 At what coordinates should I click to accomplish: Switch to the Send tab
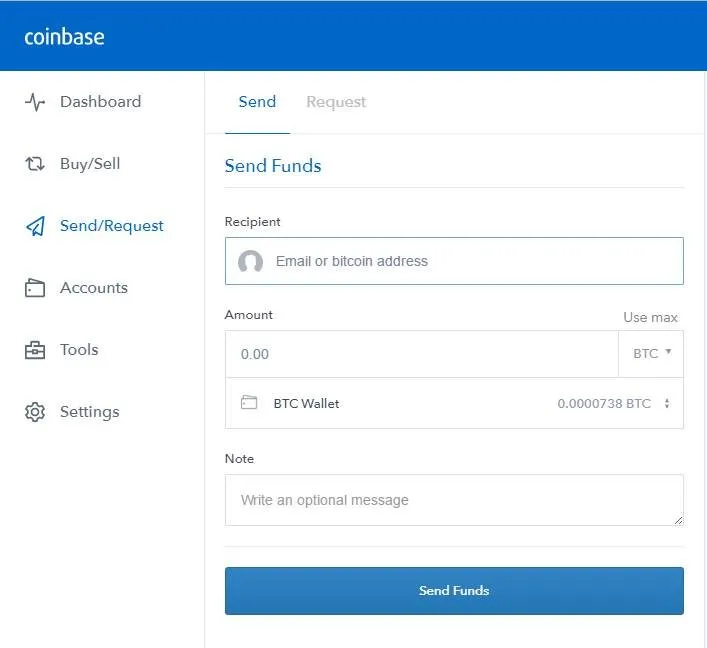pos(257,102)
